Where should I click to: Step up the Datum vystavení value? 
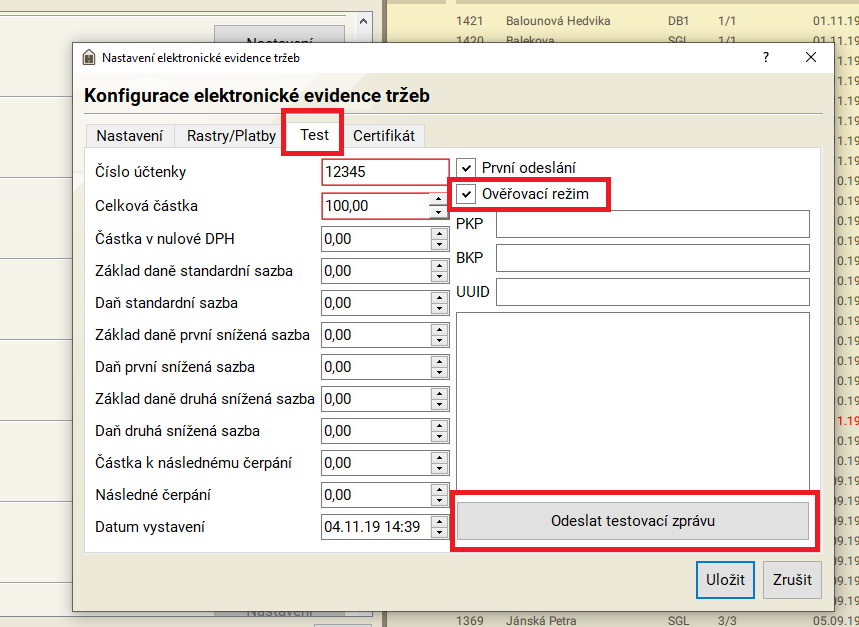(x=438, y=521)
